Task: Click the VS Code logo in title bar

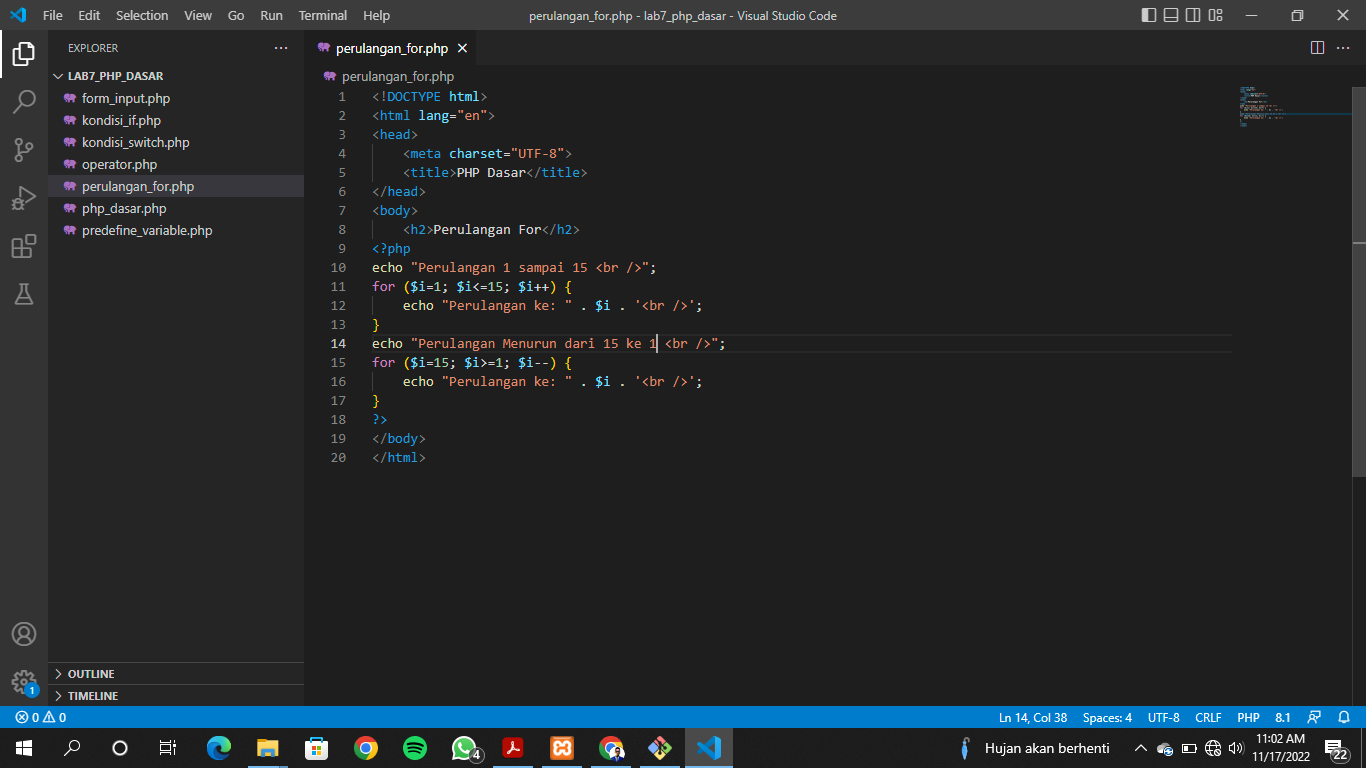Action: 18,15
